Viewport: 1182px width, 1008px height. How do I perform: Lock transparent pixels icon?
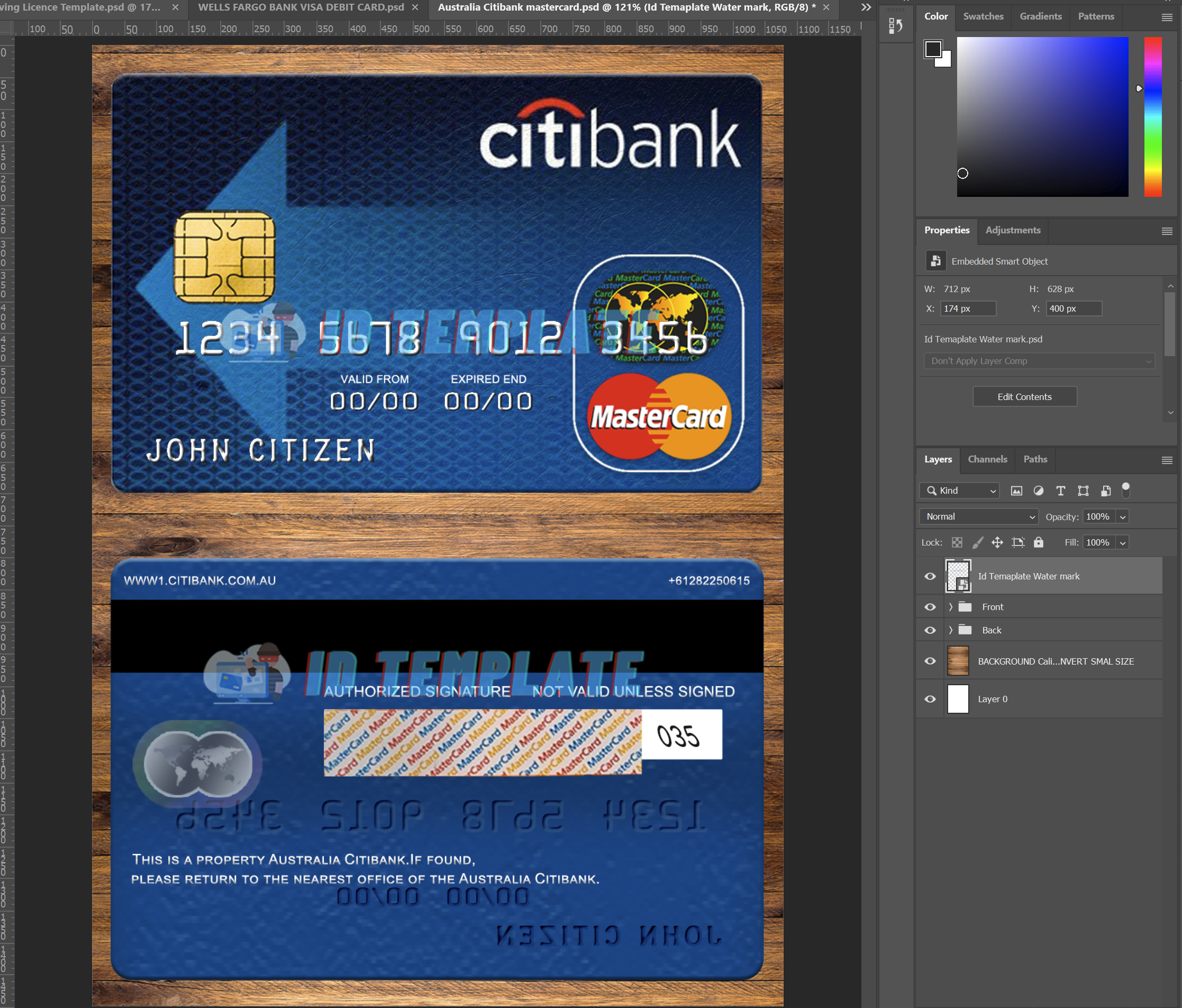pos(957,542)
